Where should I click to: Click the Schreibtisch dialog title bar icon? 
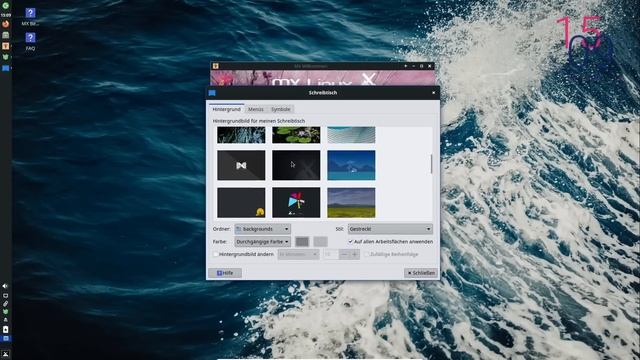212,93
